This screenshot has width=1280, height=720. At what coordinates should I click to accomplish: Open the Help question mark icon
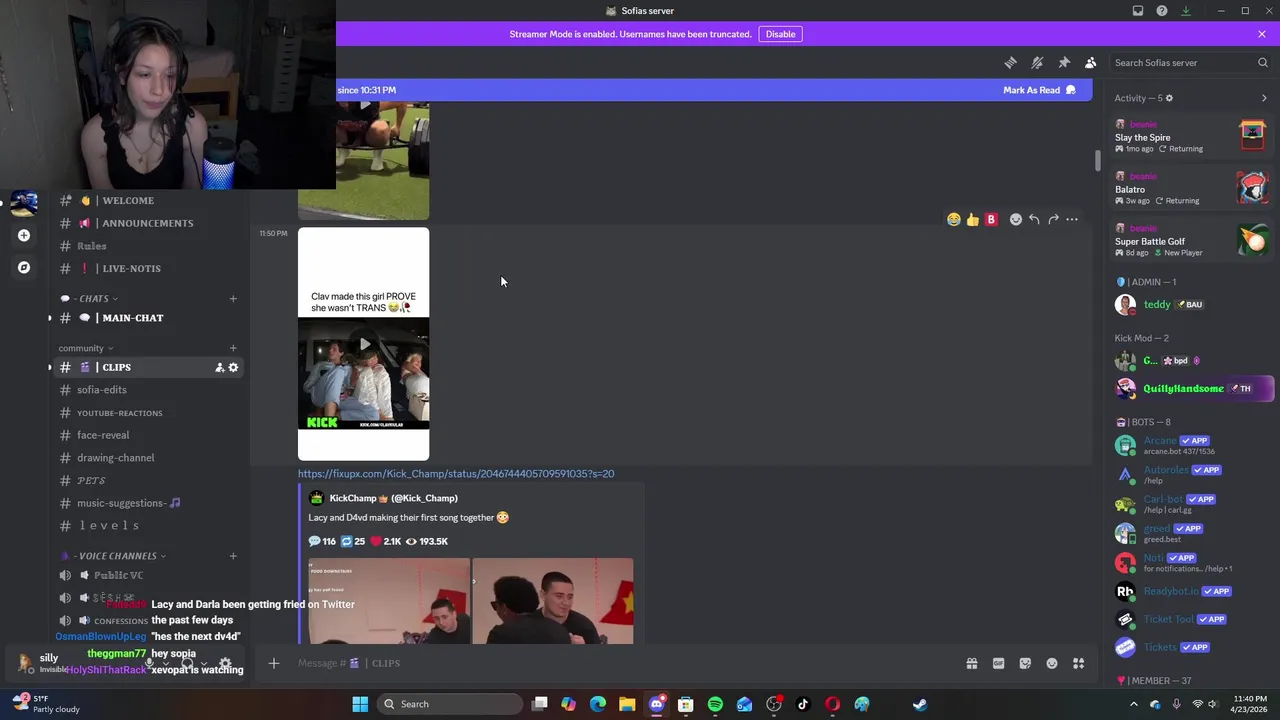click(x=1162, y=11)
